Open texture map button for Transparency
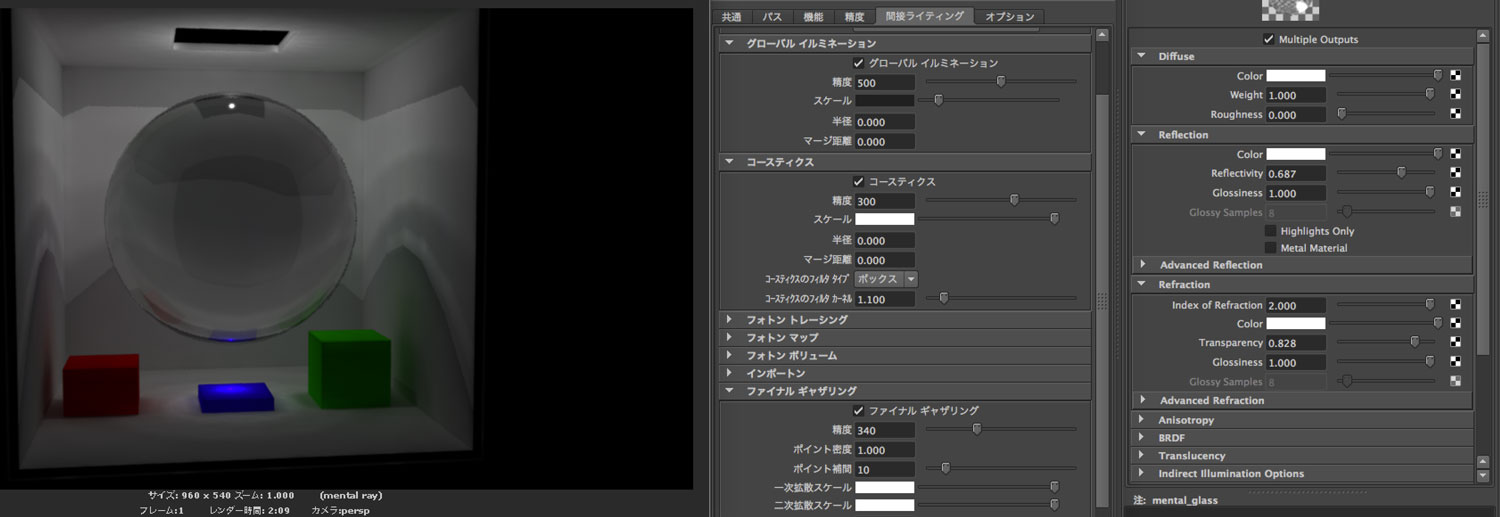Screen dimensions: 1500x517 click(x=1456, y=343)
